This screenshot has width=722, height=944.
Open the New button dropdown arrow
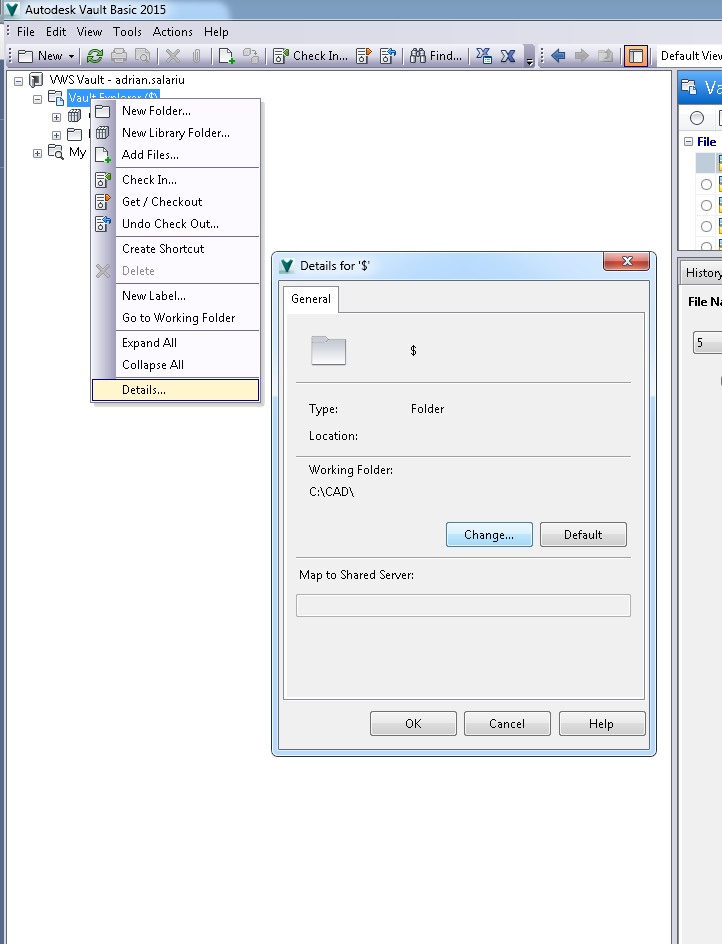[x=71, y=57]
